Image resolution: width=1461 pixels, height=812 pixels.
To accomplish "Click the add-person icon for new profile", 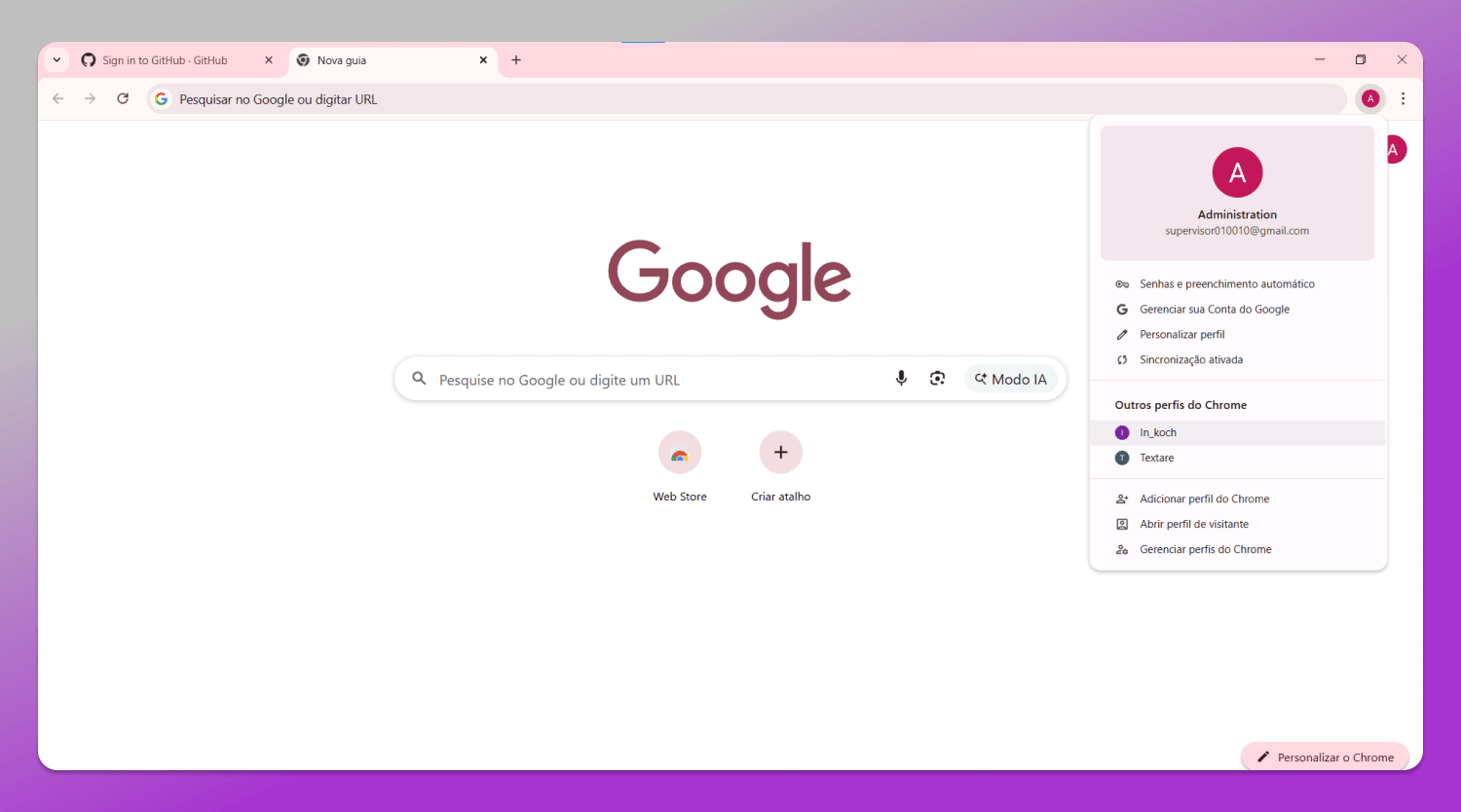I will point(1122,499).
